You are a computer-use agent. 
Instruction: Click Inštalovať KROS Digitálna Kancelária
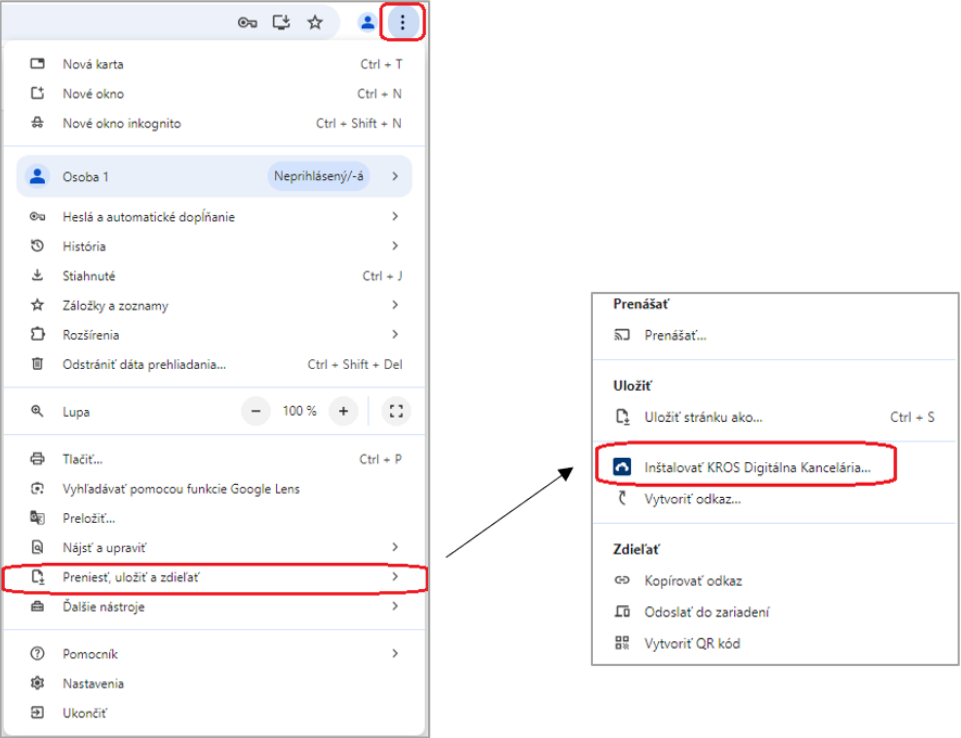[756, 467]
